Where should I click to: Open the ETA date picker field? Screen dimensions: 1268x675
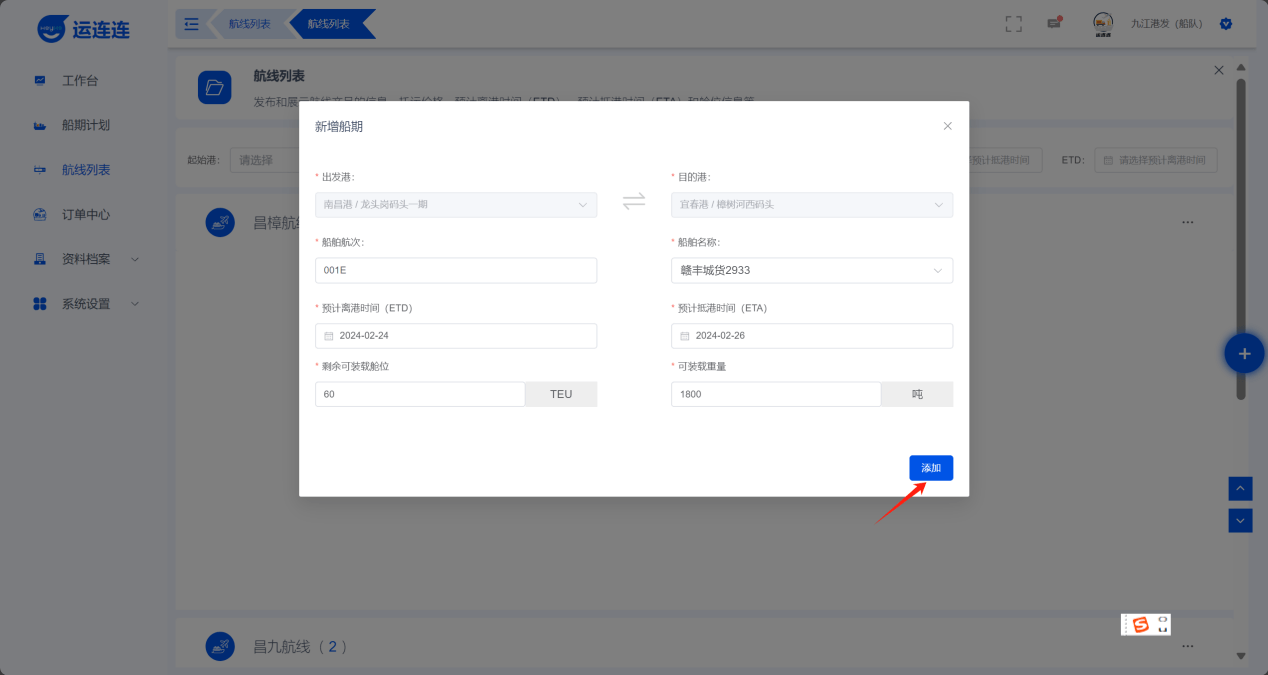(811, 336)
